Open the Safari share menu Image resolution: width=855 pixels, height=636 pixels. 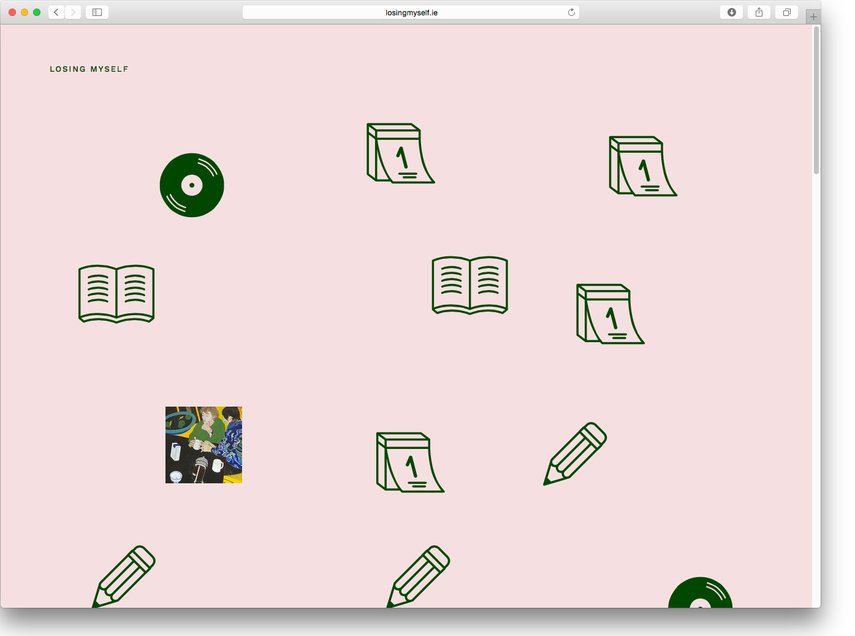coord(759,12)
